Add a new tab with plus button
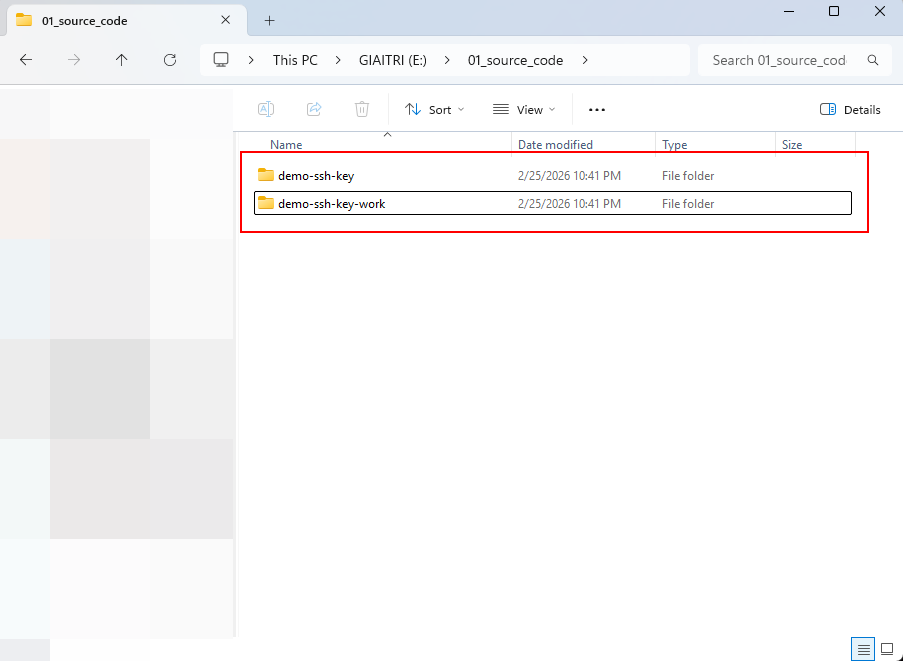 (x=269, y=20)
